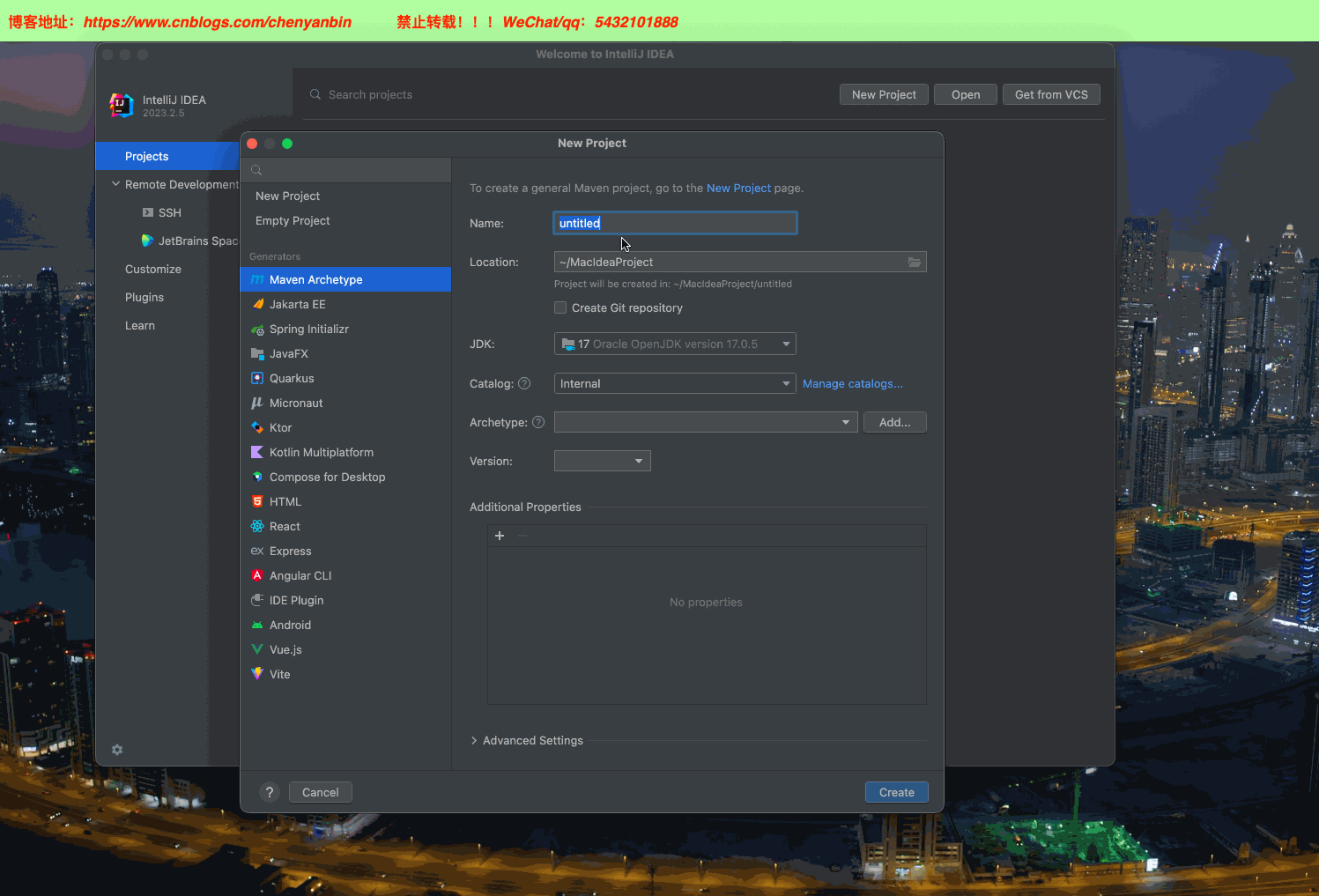The width and height of the screenshot is (1319, 896).
Task: Click the JavaFX folder icon
Action: (x=257, y=353)
